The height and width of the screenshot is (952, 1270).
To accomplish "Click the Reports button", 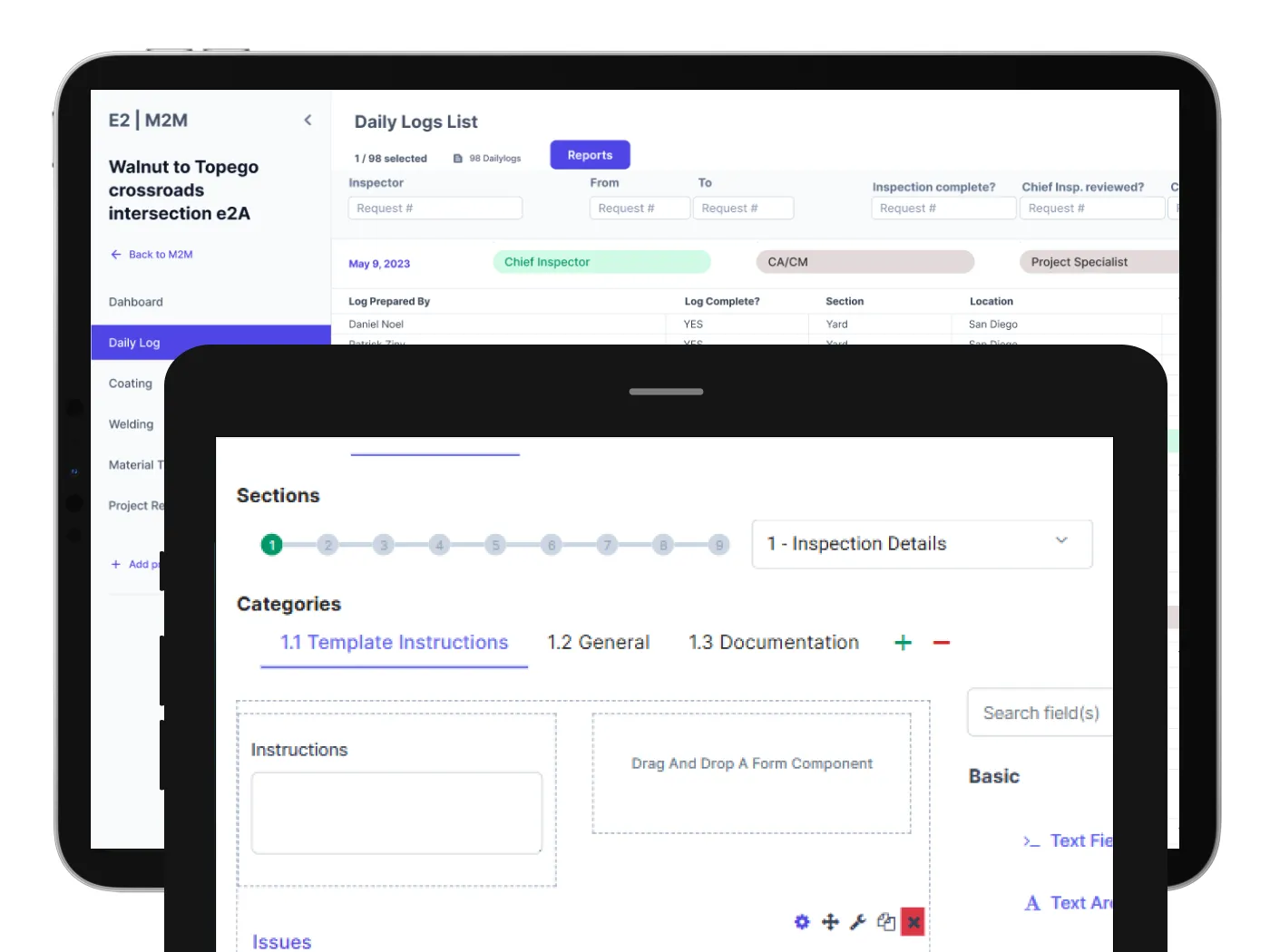I will point(590,154).
